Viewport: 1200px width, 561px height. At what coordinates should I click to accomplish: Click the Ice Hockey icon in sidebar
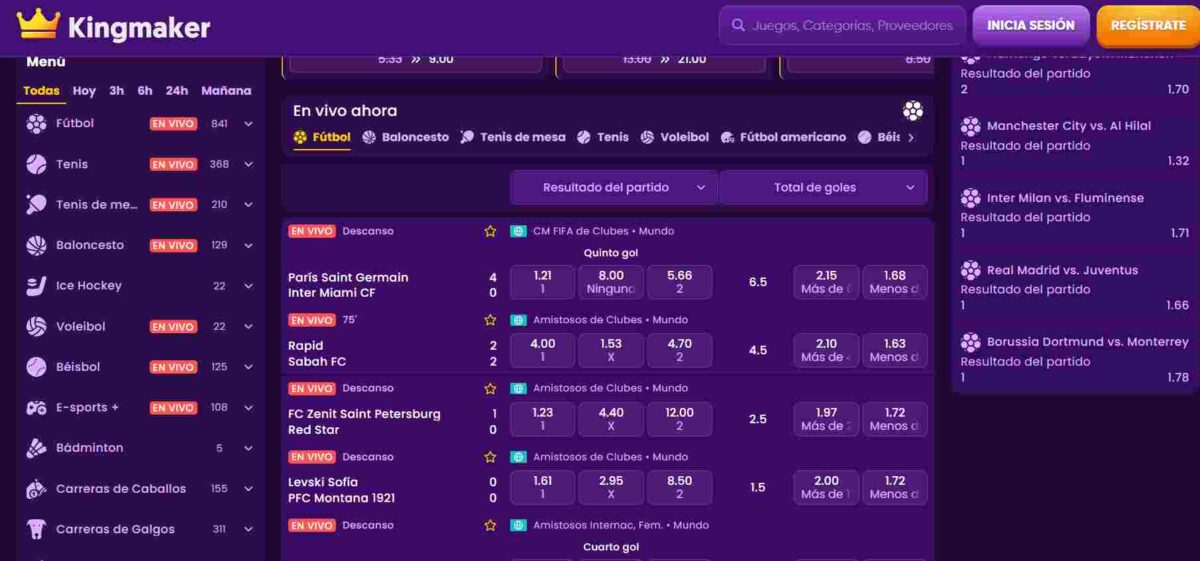[x=37, y=286]
